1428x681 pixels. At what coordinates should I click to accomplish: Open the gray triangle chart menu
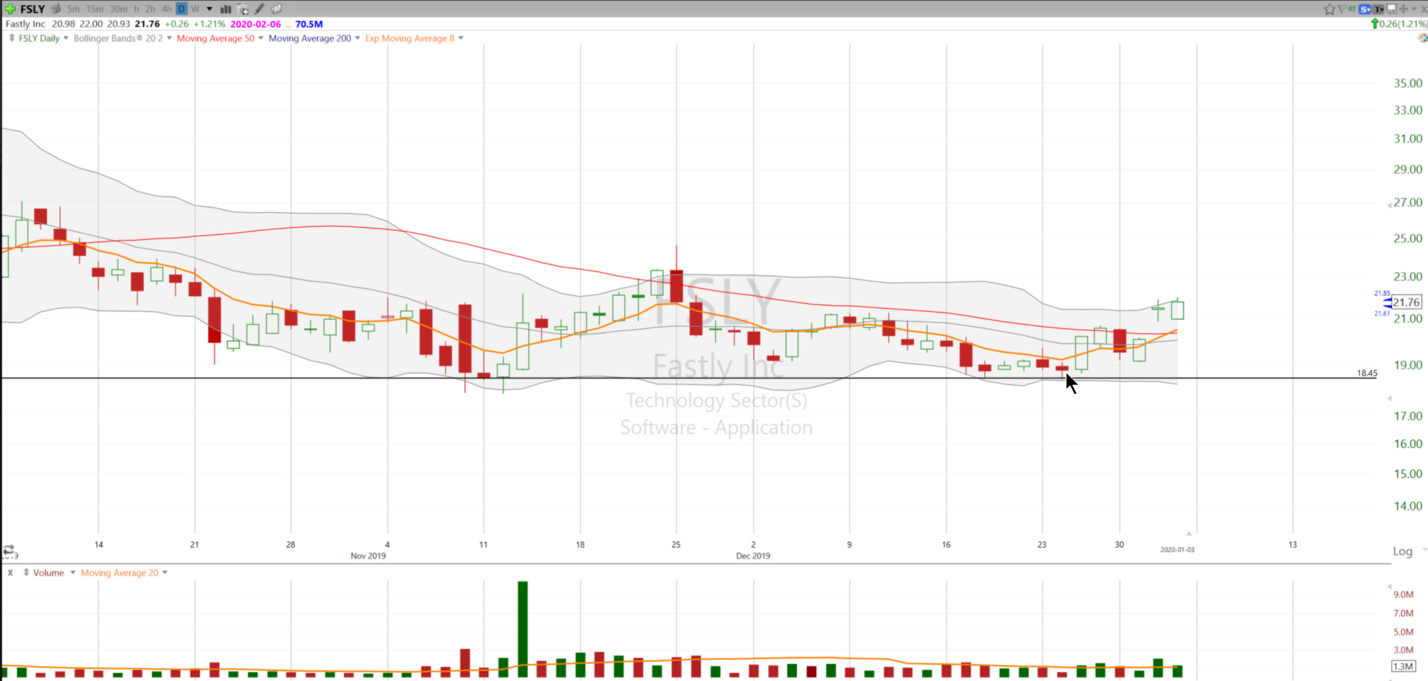pos(1414,9)
